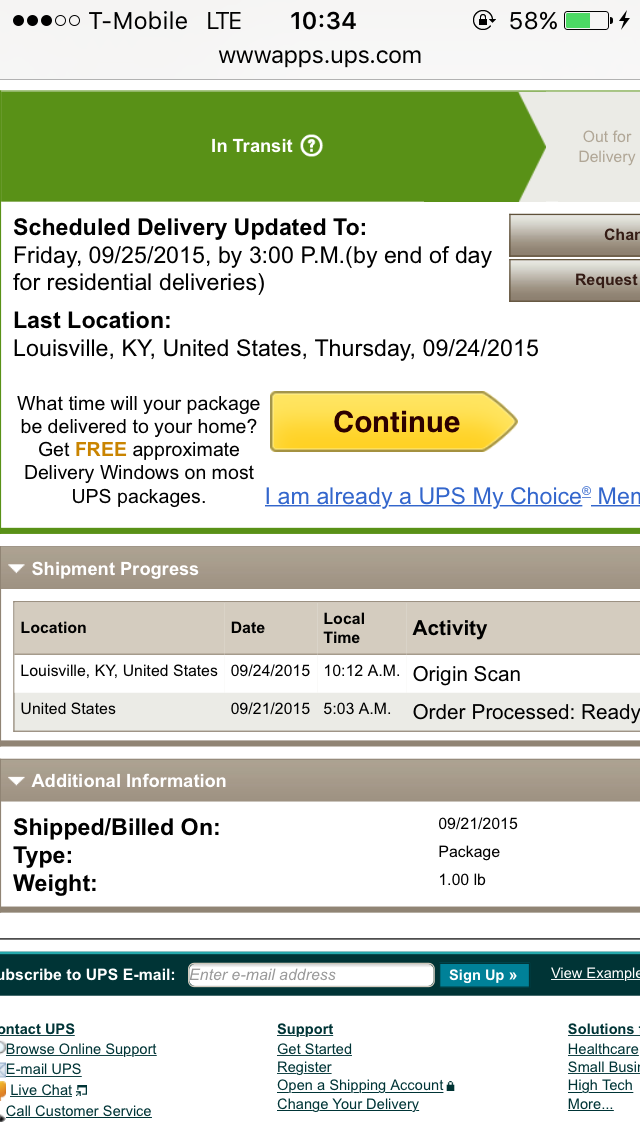Open the E-mail UPS link
640x1136 pixels.
pos(43,1069)
